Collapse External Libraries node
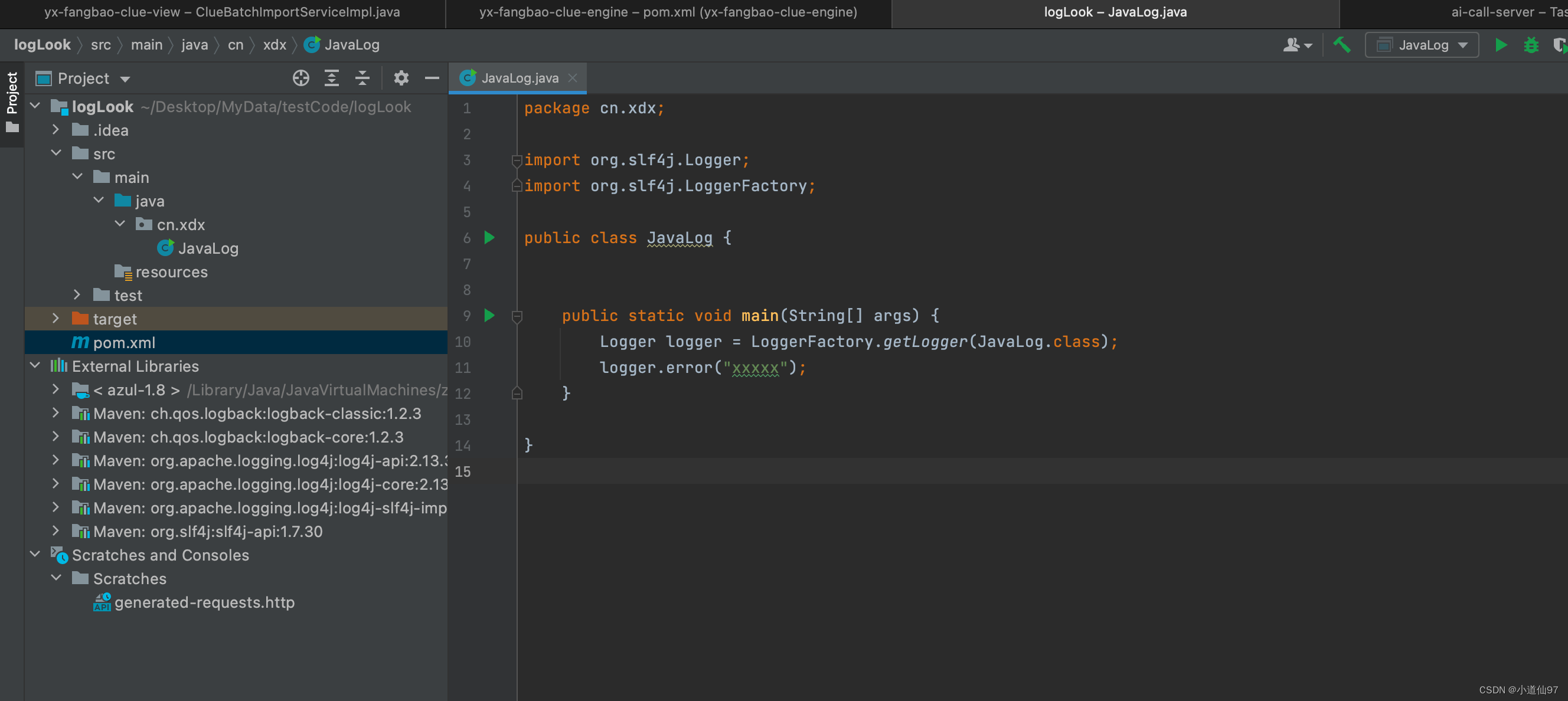1568x701 pixels. tap(35, 366)
